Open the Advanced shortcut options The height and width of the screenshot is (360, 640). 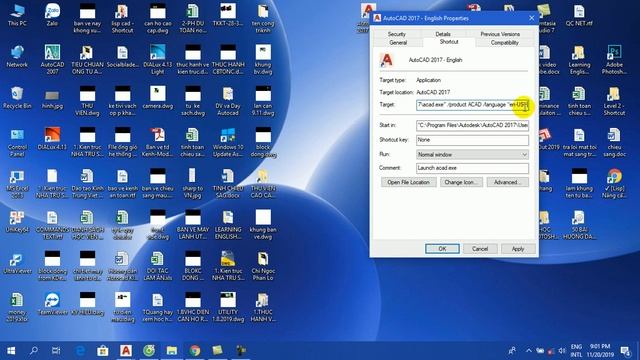507,182
